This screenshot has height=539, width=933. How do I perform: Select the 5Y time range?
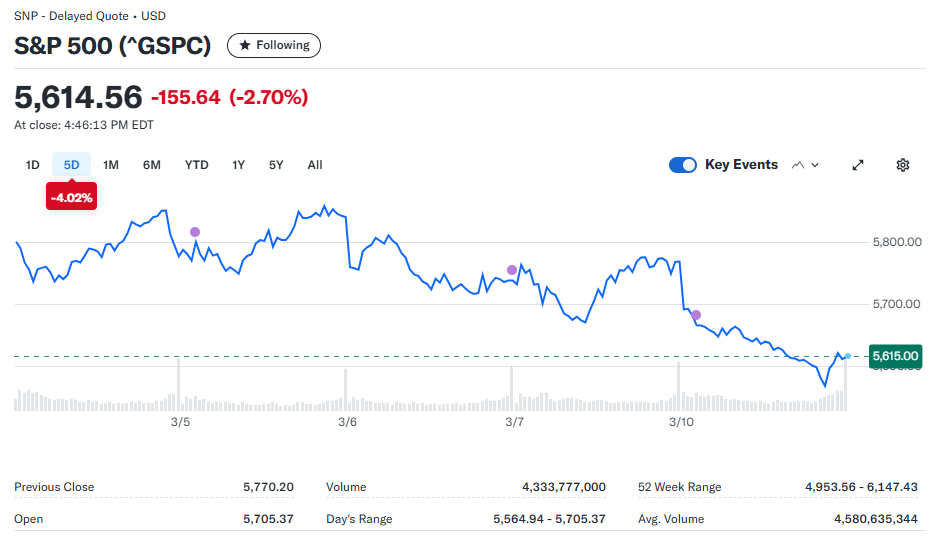(276, 165)
